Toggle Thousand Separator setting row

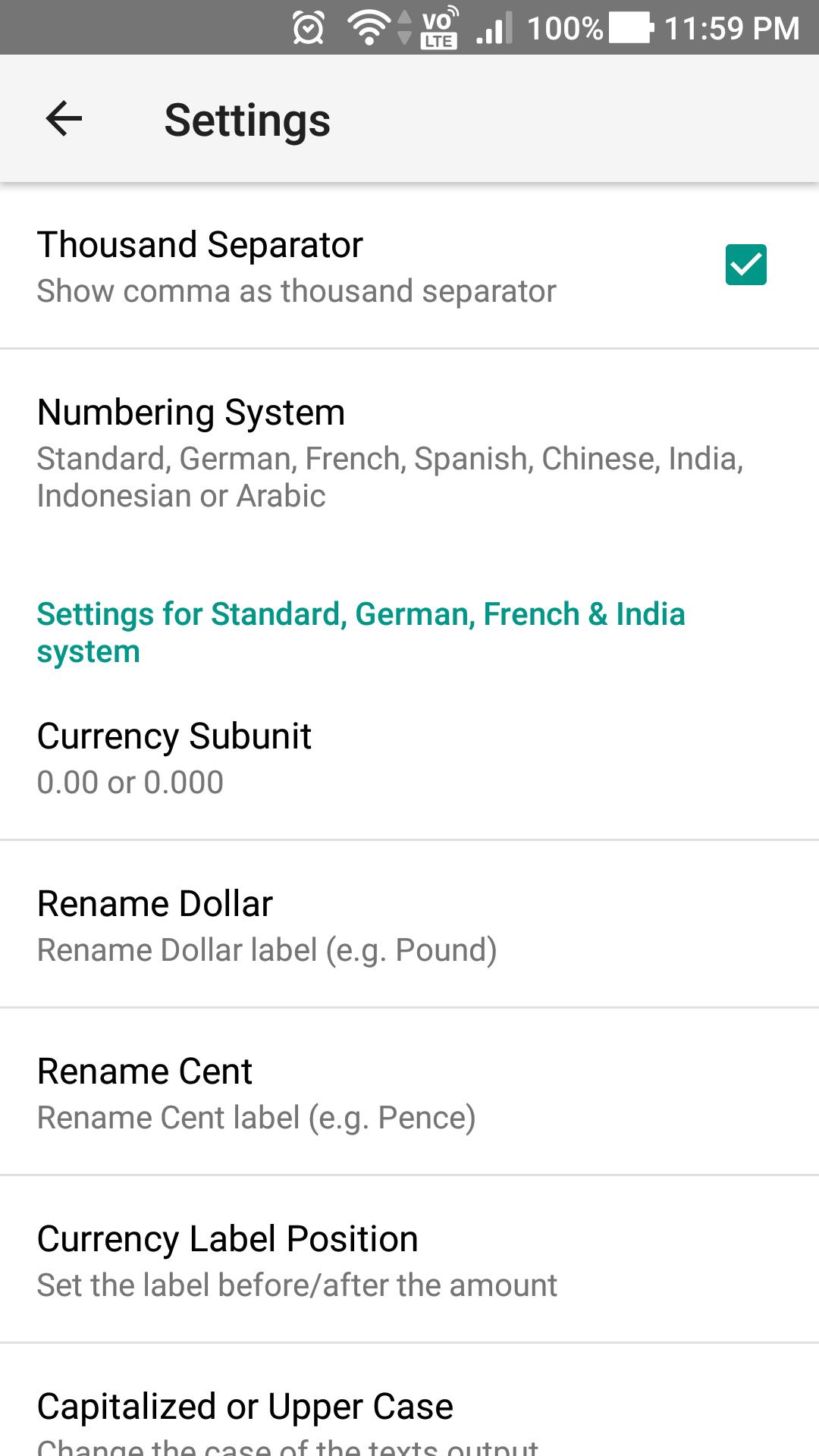tap(409, 265)
